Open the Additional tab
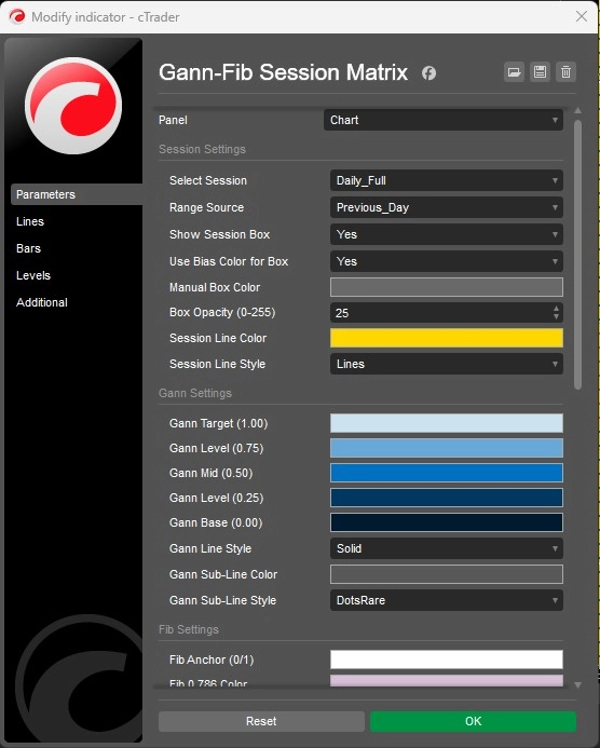 (x=42, y=303)
